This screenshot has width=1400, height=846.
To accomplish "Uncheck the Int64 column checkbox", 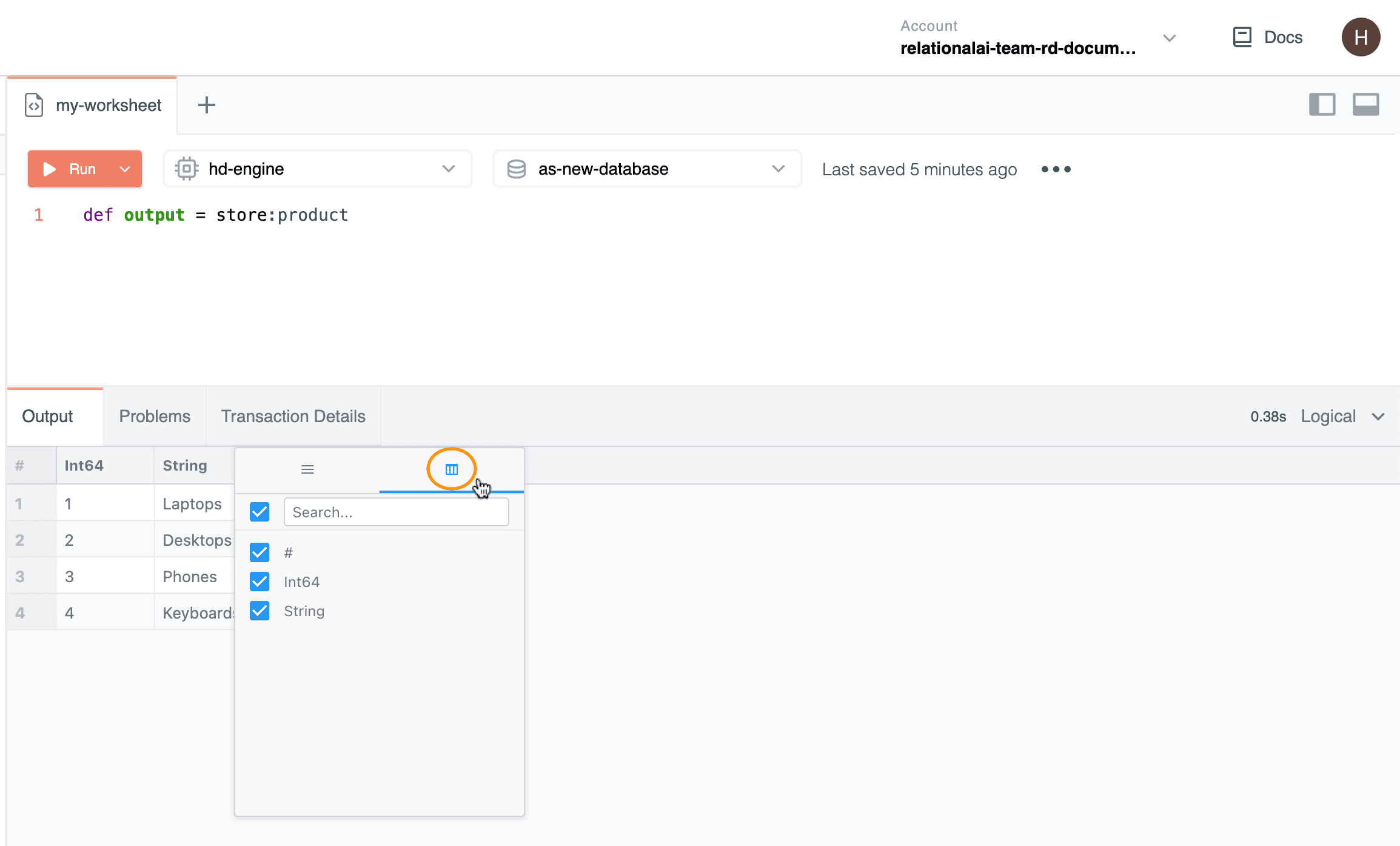I will click(x=260, y=582).
